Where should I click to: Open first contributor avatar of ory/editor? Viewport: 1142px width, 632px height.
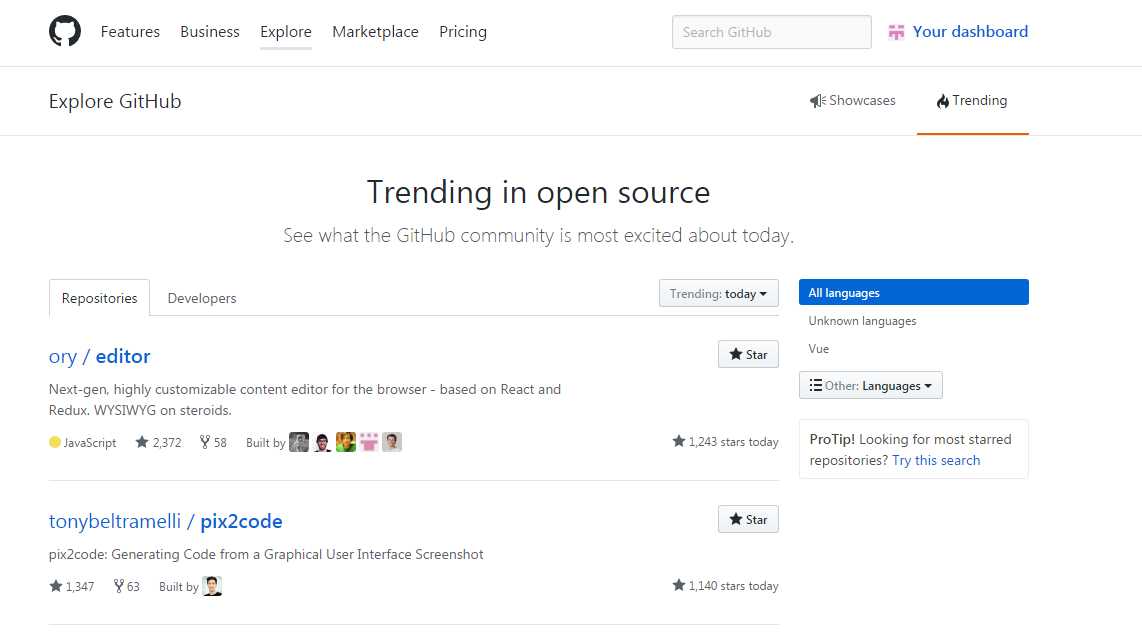click(299, 442)
